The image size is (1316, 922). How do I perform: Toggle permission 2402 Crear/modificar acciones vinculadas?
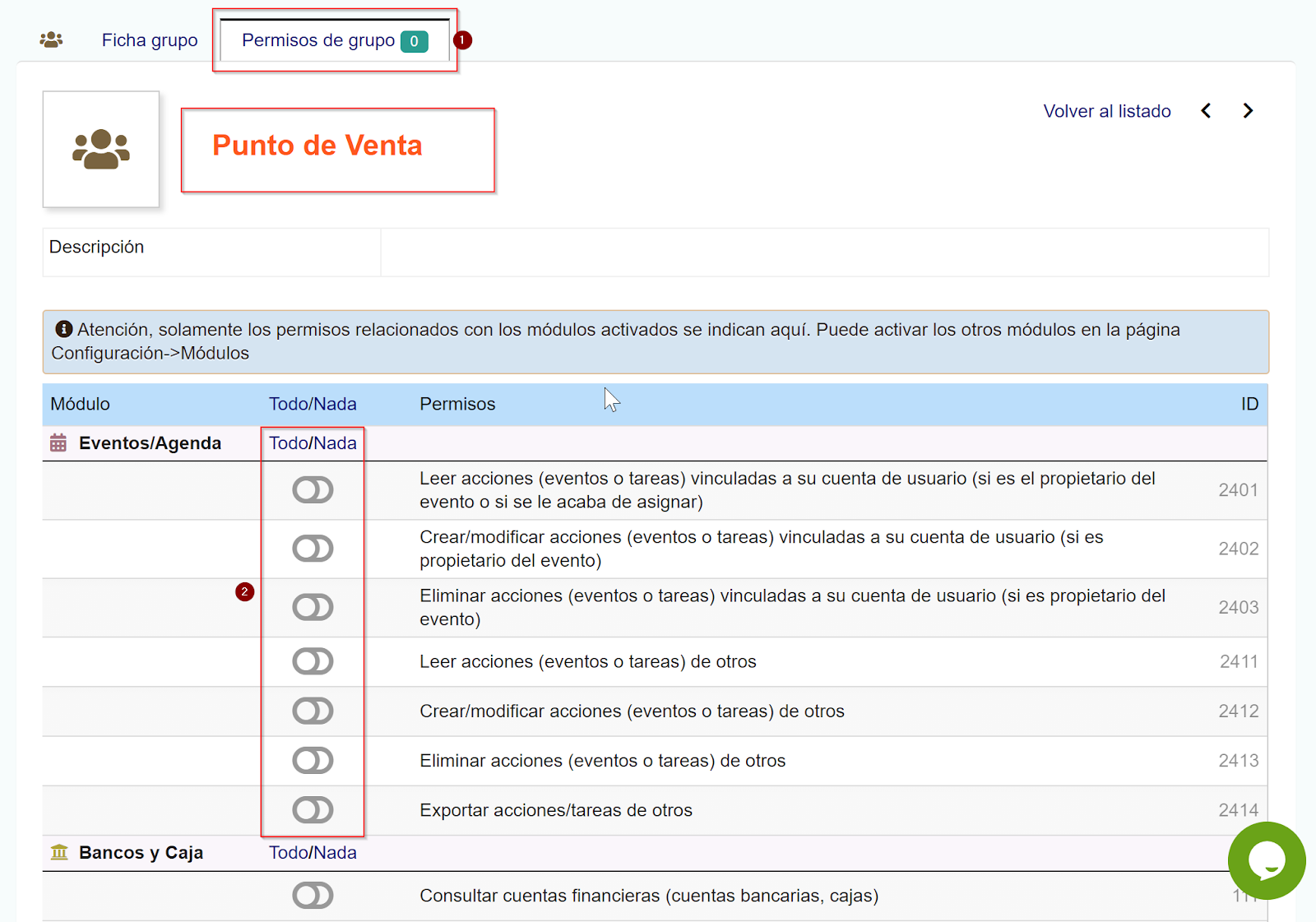click(313, 549)
